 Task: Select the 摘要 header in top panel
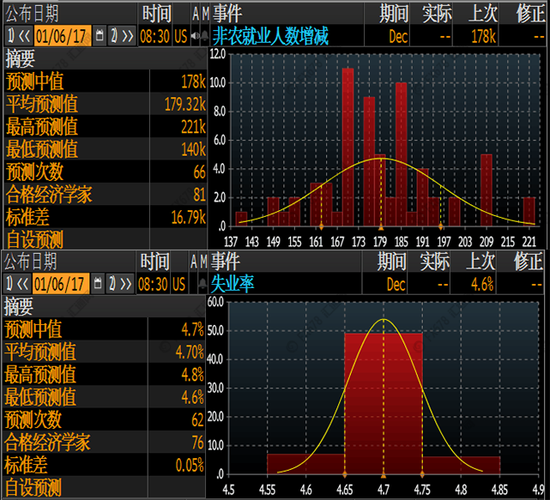[20, 59]
